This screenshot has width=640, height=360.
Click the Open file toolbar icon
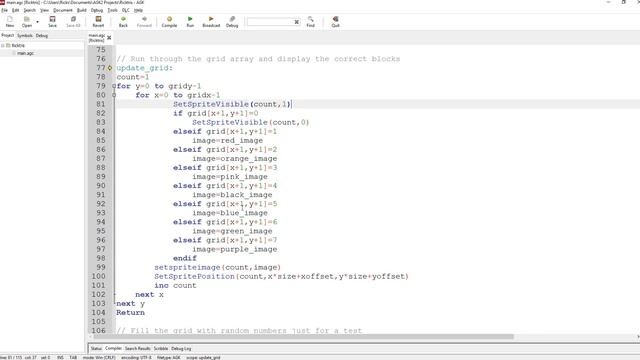27,21
